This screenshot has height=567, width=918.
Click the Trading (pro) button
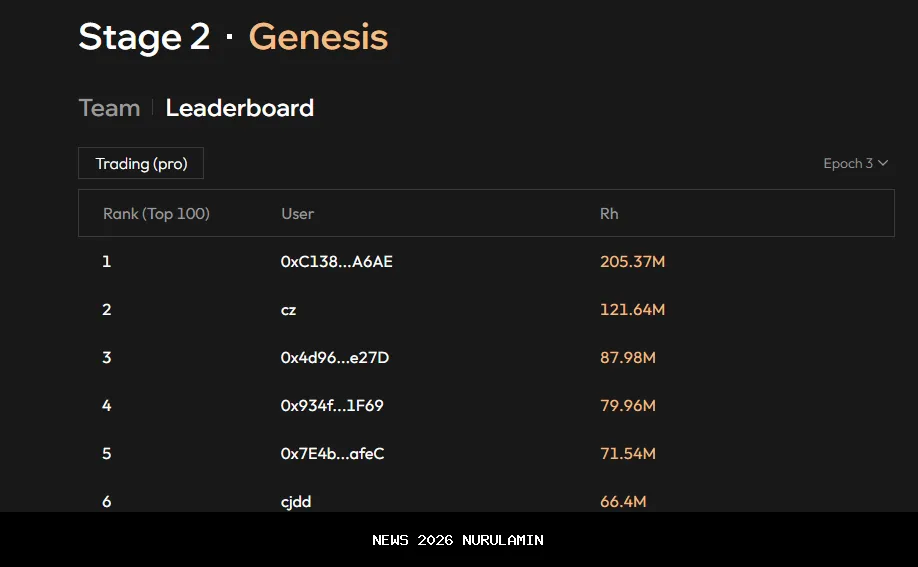click(x=141, y=163)
